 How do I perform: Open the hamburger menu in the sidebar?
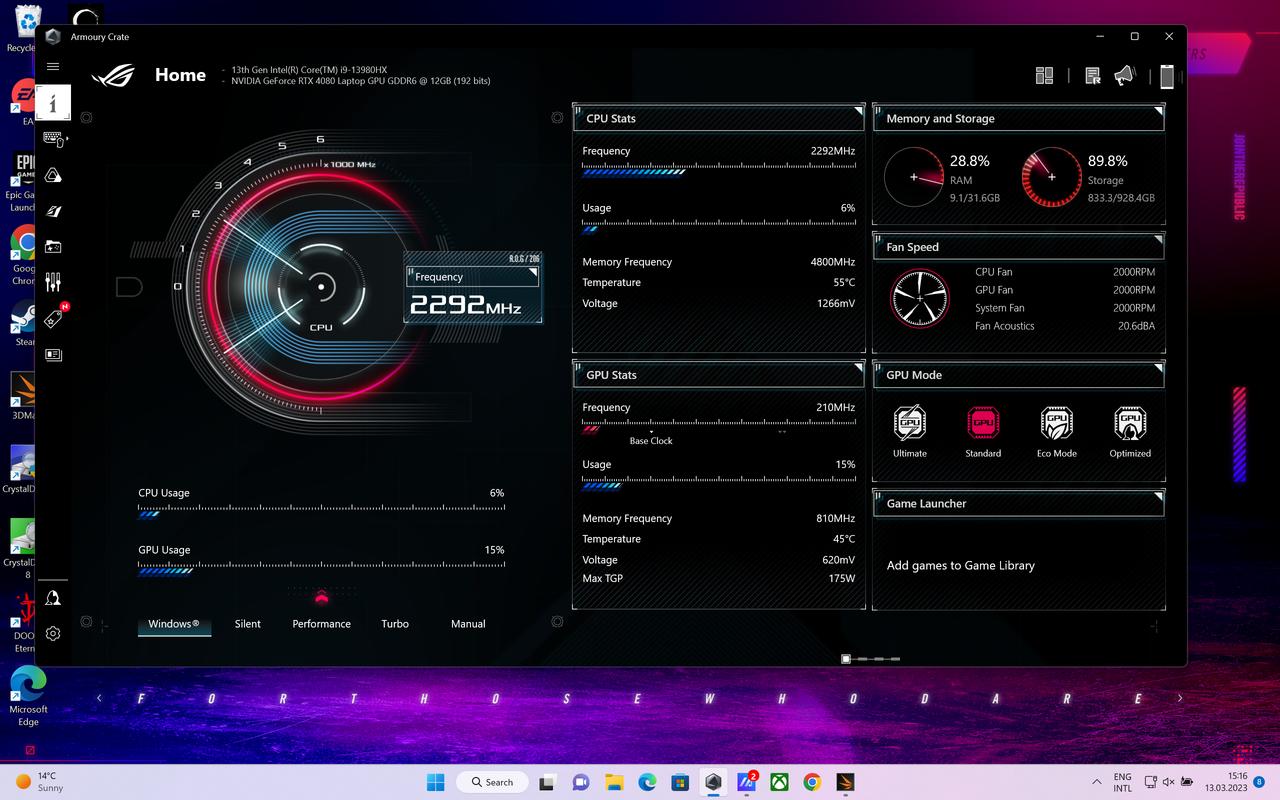53,67
